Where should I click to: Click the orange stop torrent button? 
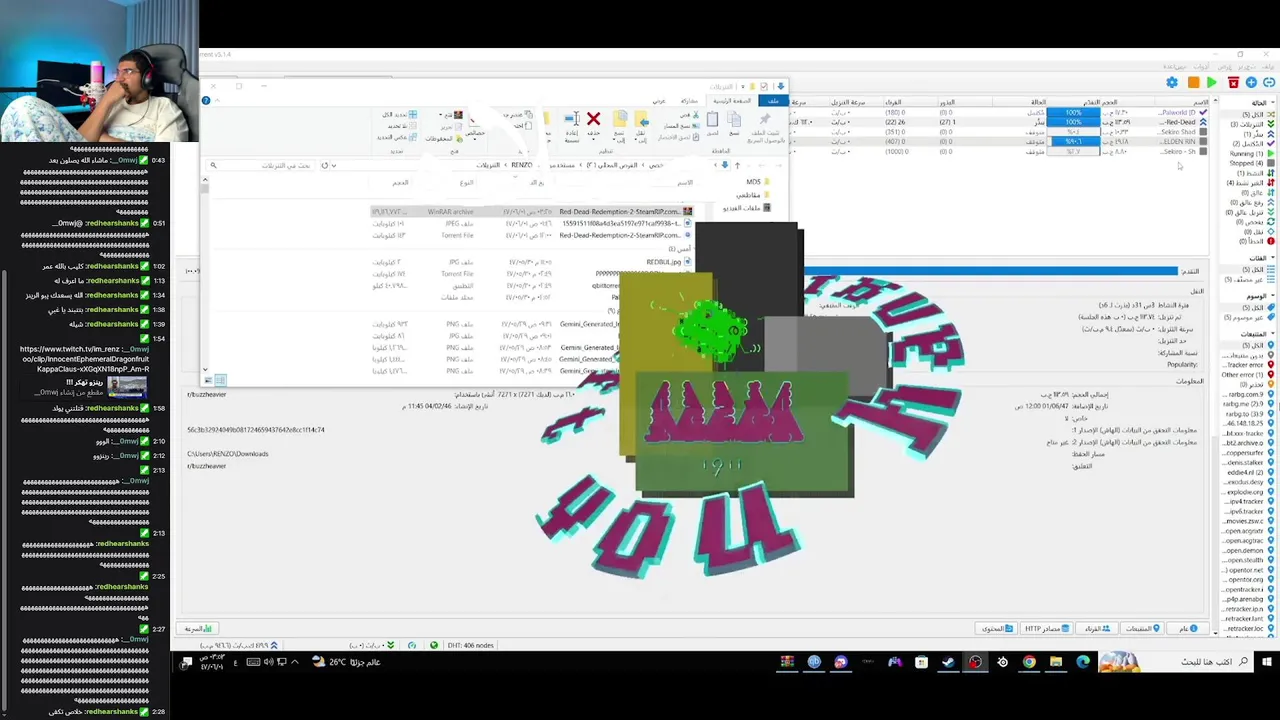tap(1193, 83)
